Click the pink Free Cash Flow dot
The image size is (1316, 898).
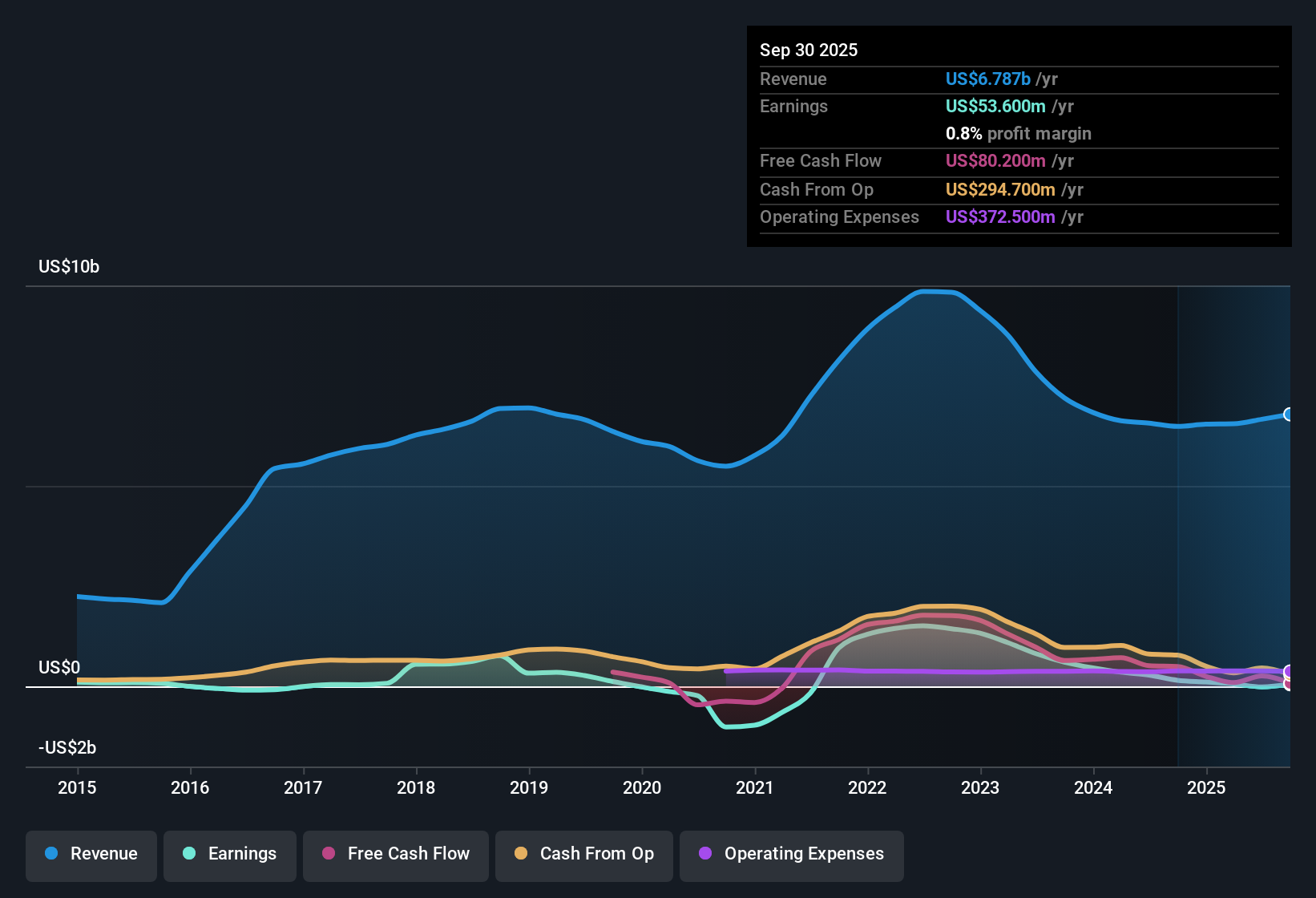coord(328,854)
